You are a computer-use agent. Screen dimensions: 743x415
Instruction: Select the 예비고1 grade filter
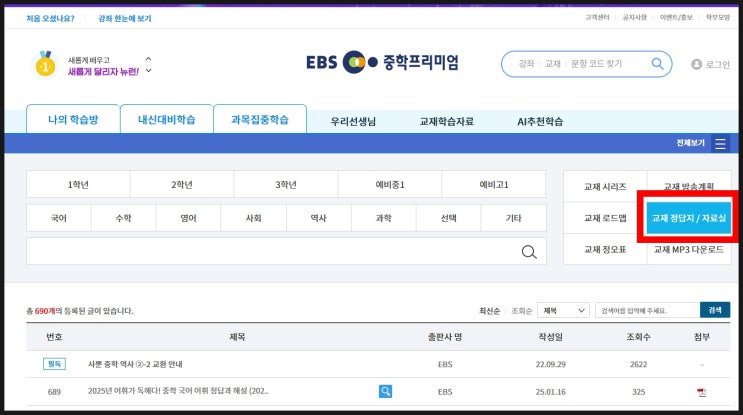point(494,184)
